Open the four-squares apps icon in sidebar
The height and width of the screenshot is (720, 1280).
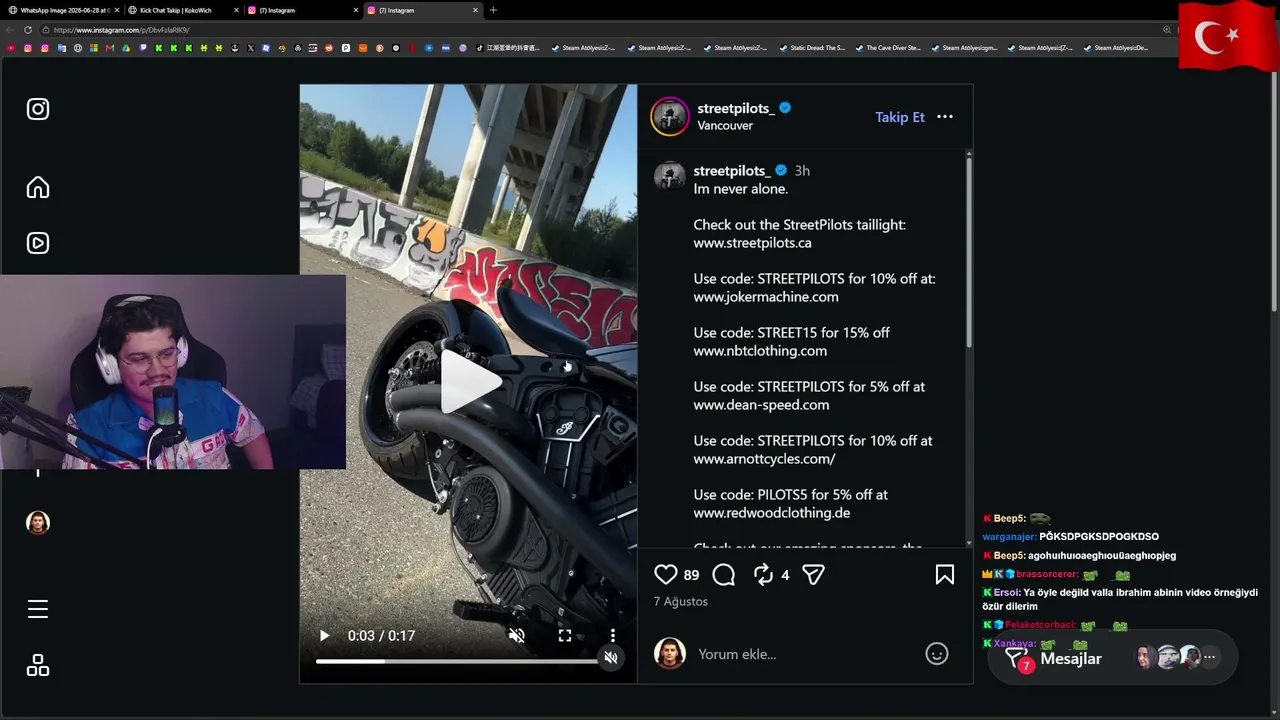[38, 665]
